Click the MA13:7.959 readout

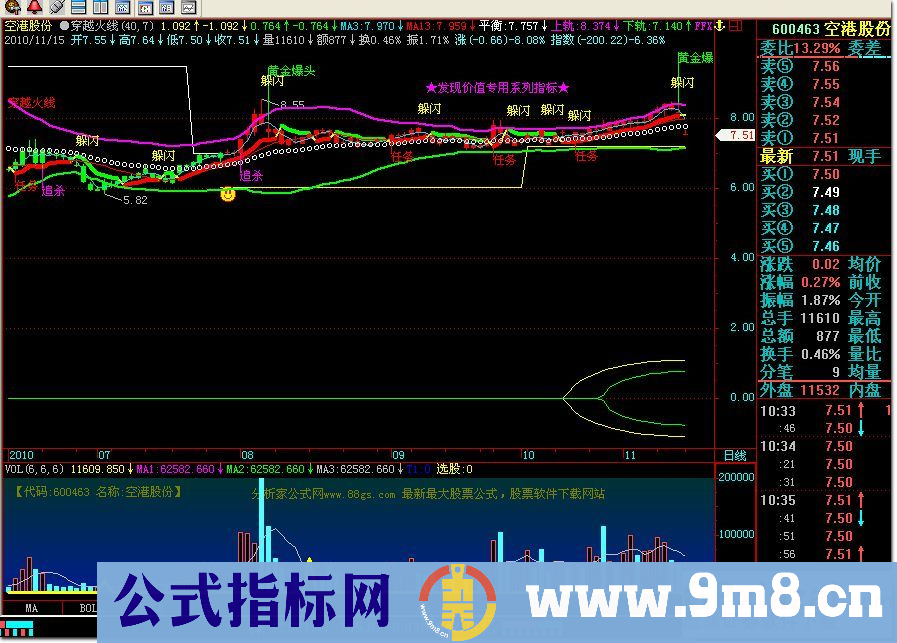pyautogui.click(x=436, y=26)
